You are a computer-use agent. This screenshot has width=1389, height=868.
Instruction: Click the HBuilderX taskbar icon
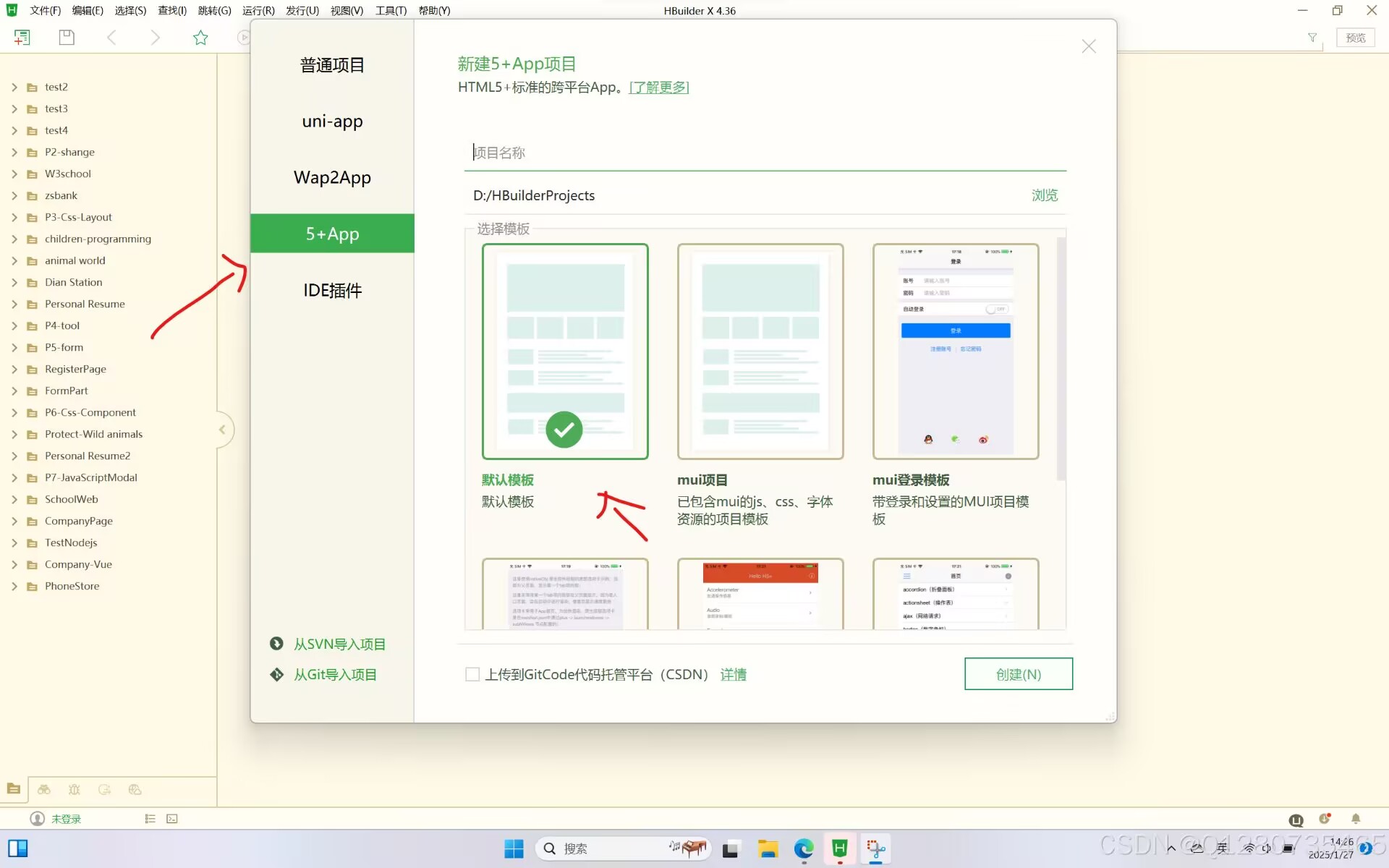pos(840,849)
